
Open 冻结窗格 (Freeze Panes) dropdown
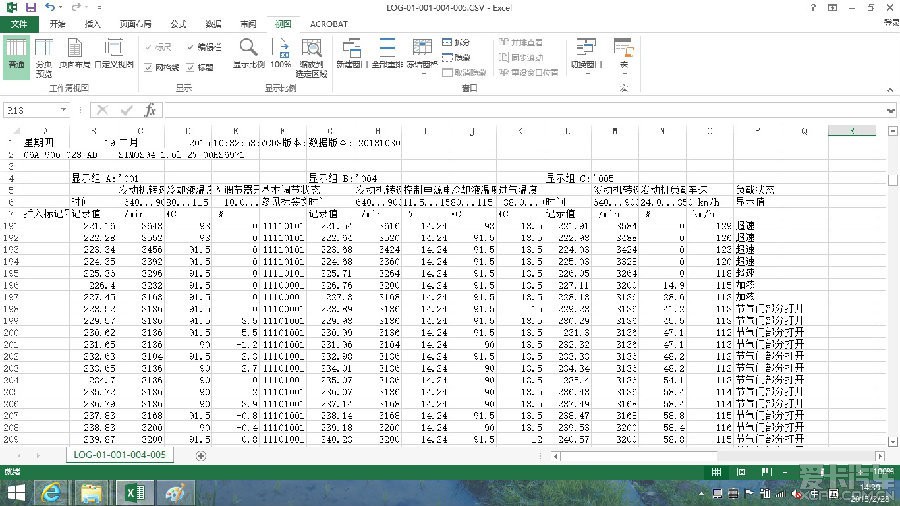(x=422, y=56)
